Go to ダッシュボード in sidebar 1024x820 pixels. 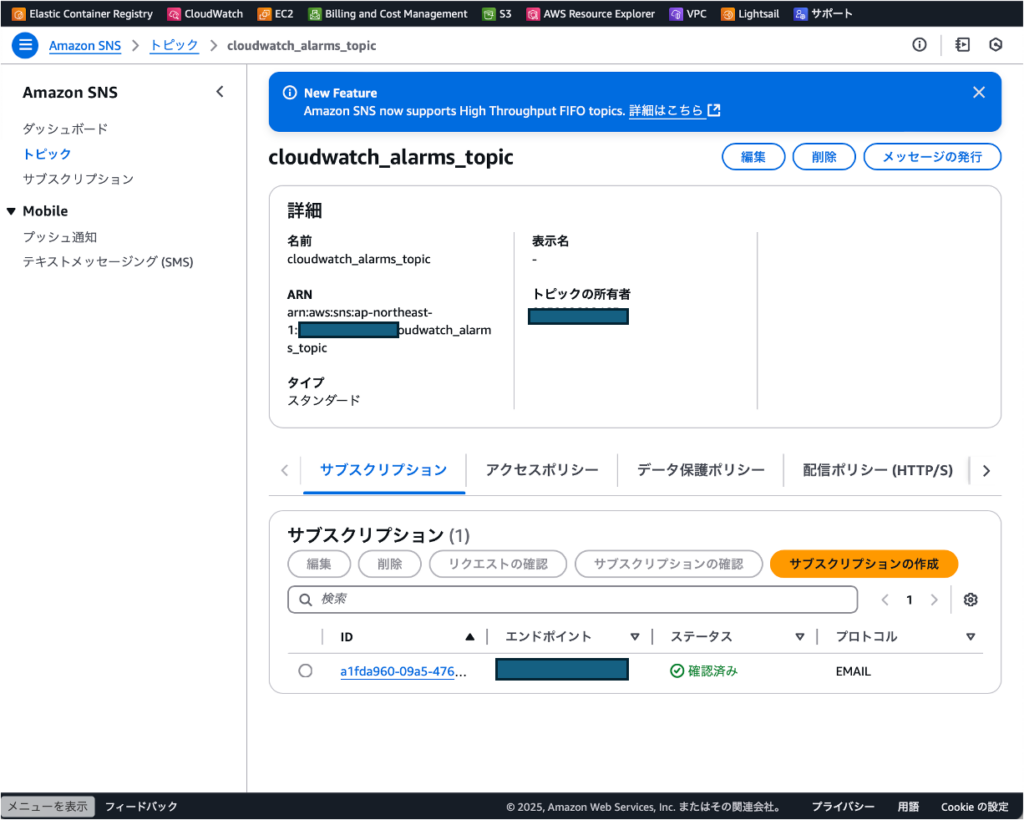tap(65, 129)
